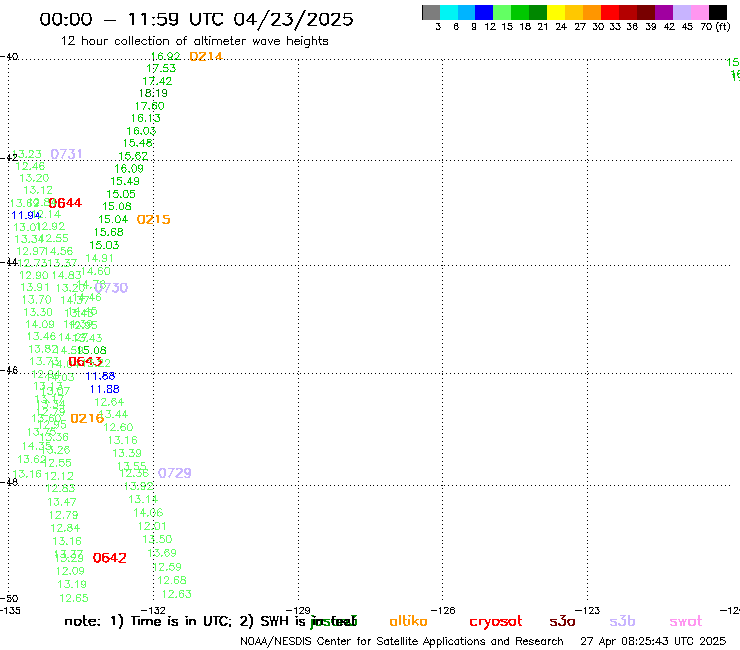The height and width of the screenshot is (650, 740).
Task: Select the blue 11.68 reading
Action: (x=100, y=376)
